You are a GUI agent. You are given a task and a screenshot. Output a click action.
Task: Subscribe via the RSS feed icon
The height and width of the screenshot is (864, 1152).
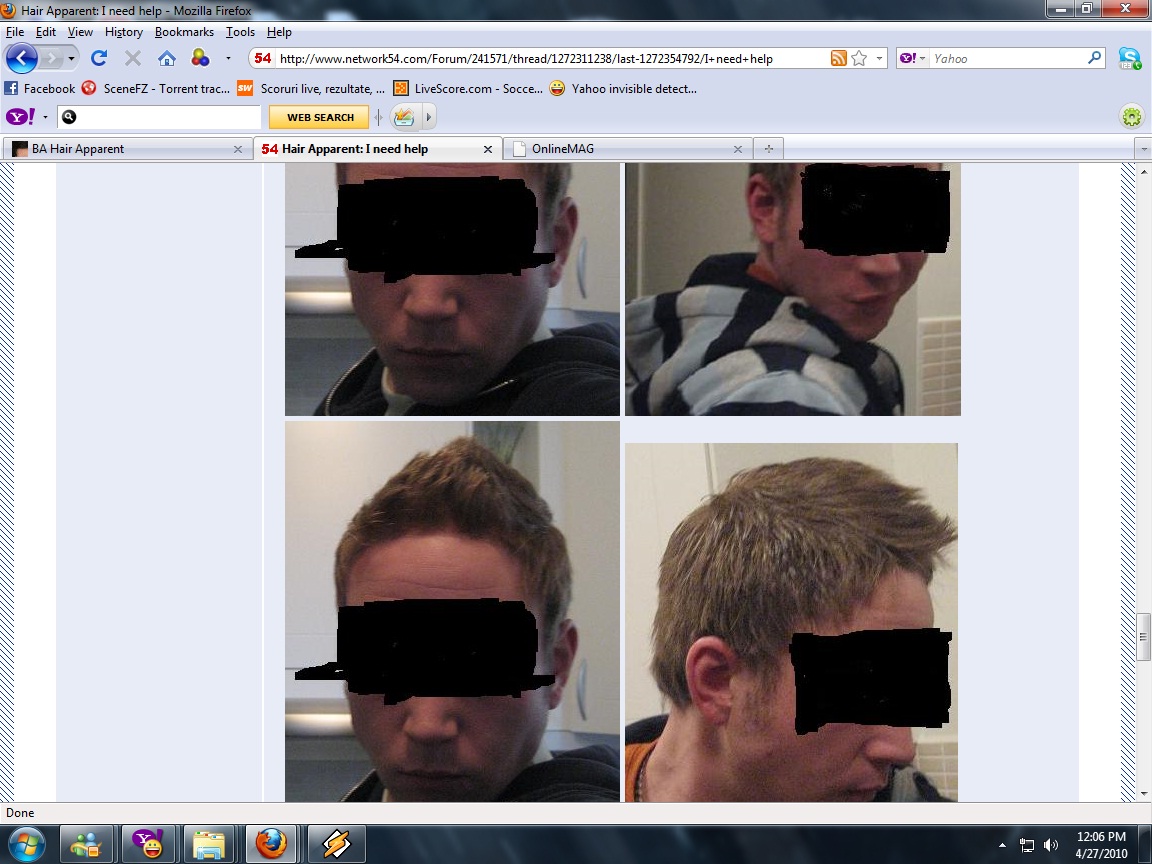(838, 58)
